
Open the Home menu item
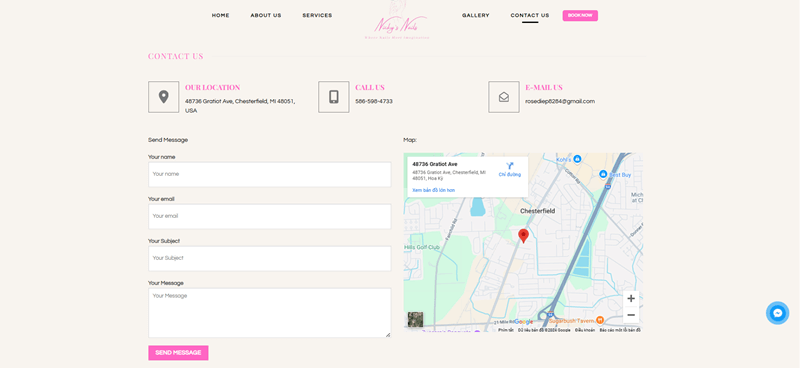coord(220,15)
